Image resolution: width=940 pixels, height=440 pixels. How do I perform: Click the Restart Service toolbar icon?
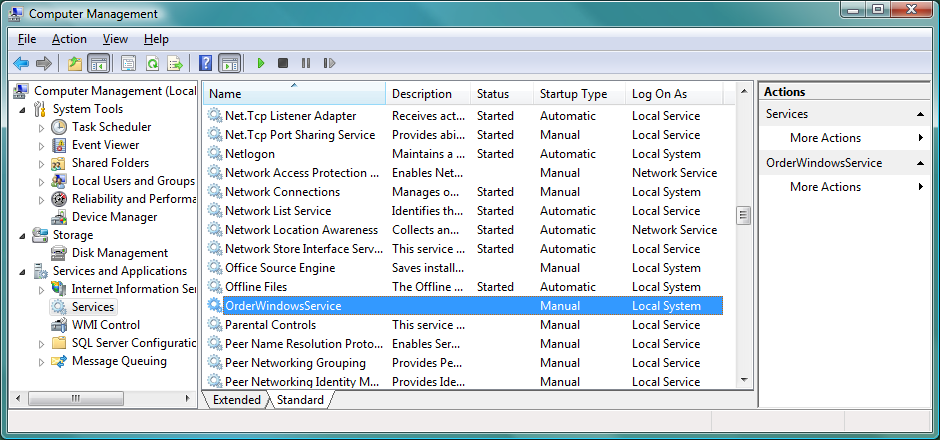click(328, 64)
